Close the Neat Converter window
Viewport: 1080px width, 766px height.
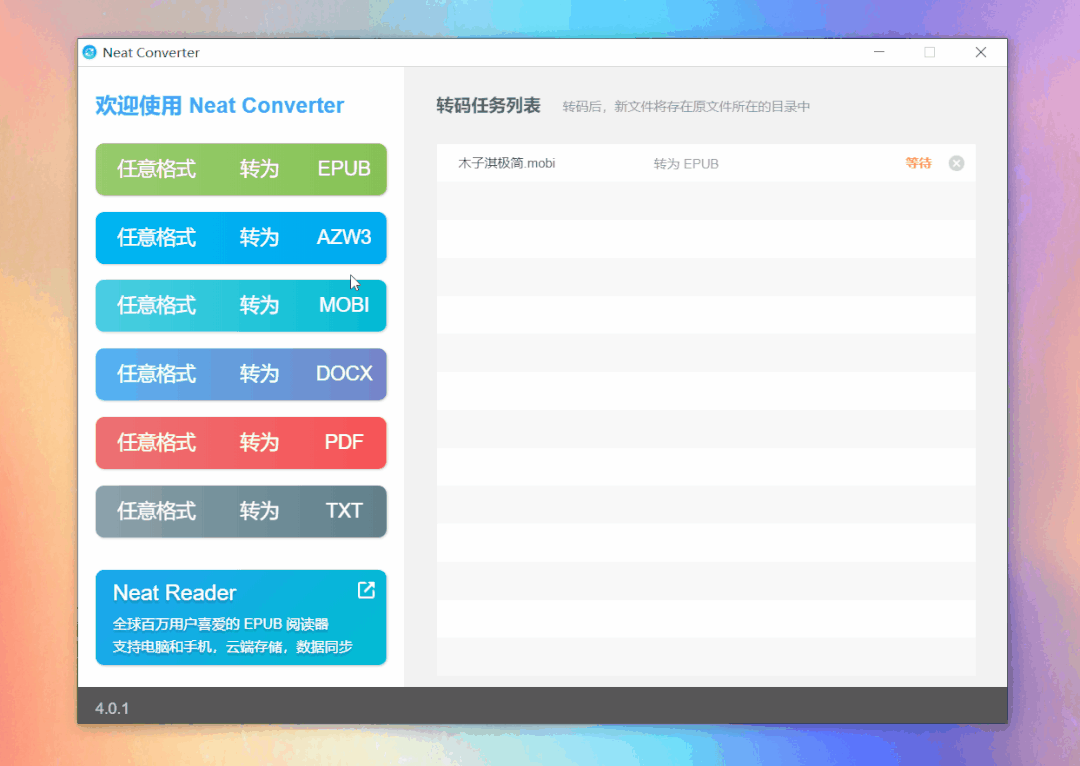pos(981,52)
